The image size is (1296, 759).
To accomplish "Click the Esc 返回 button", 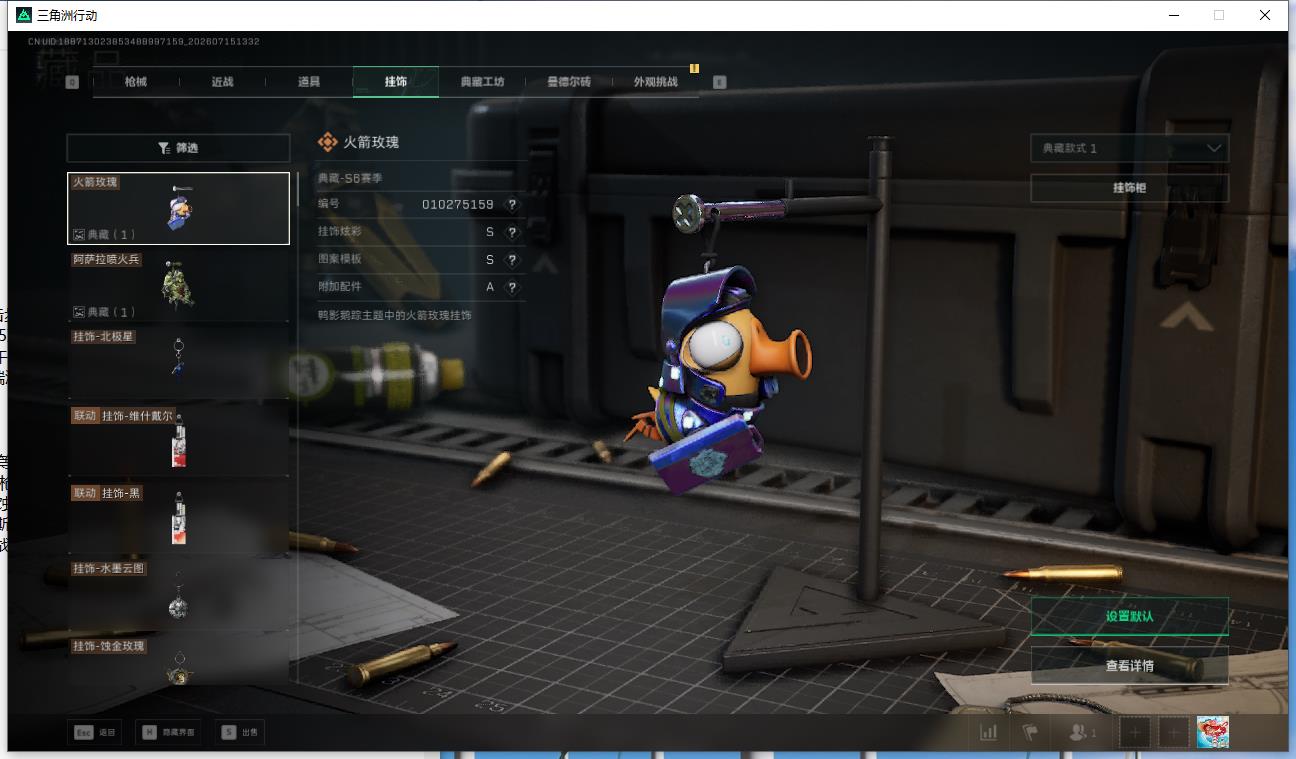I will pyautogui.click(x=95, y=732).
